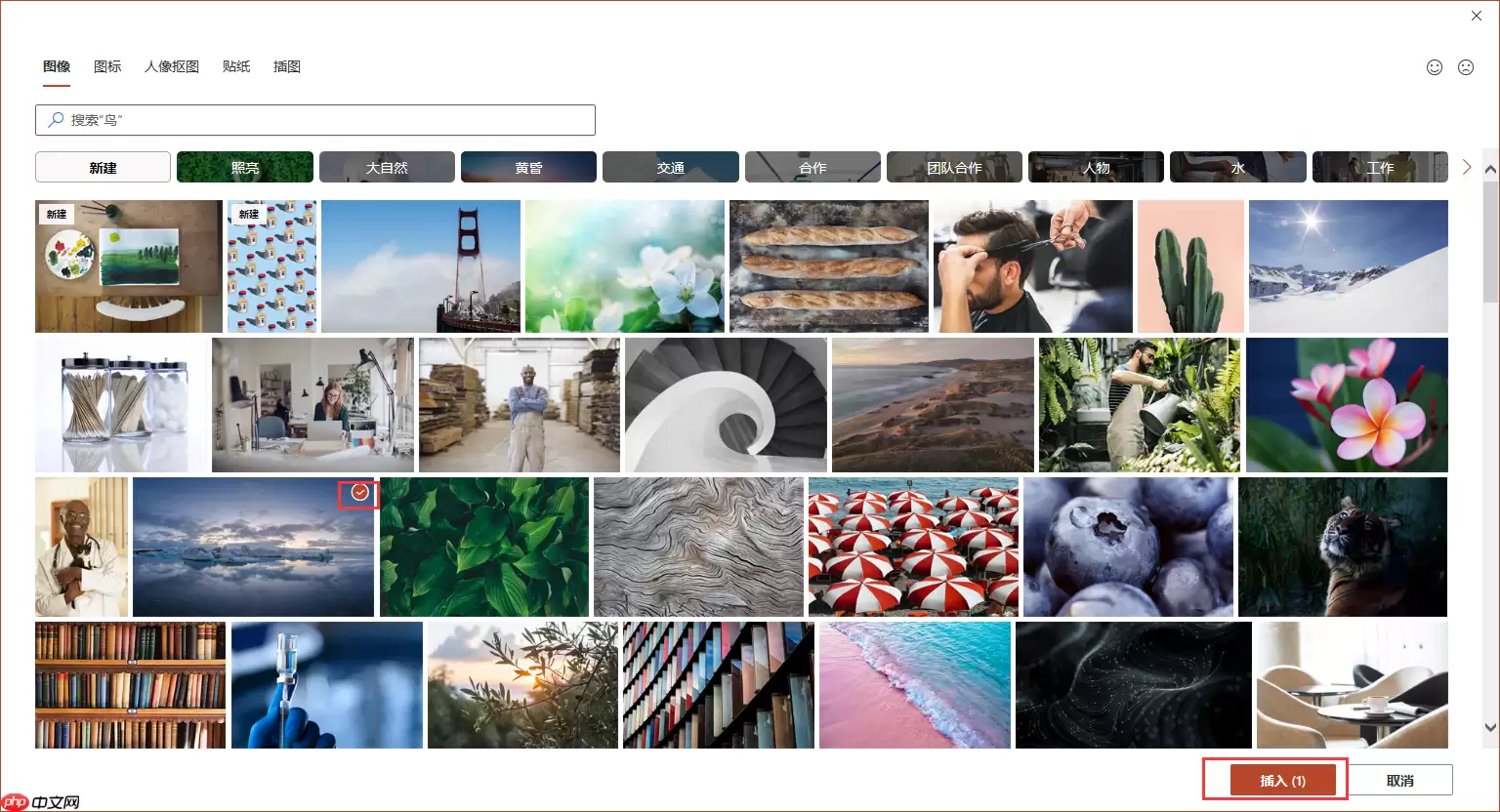This screenshot has height=812, width=1500.
Task: Select the green leaves image
Action: pyautogui.click(x=484, y=547)
